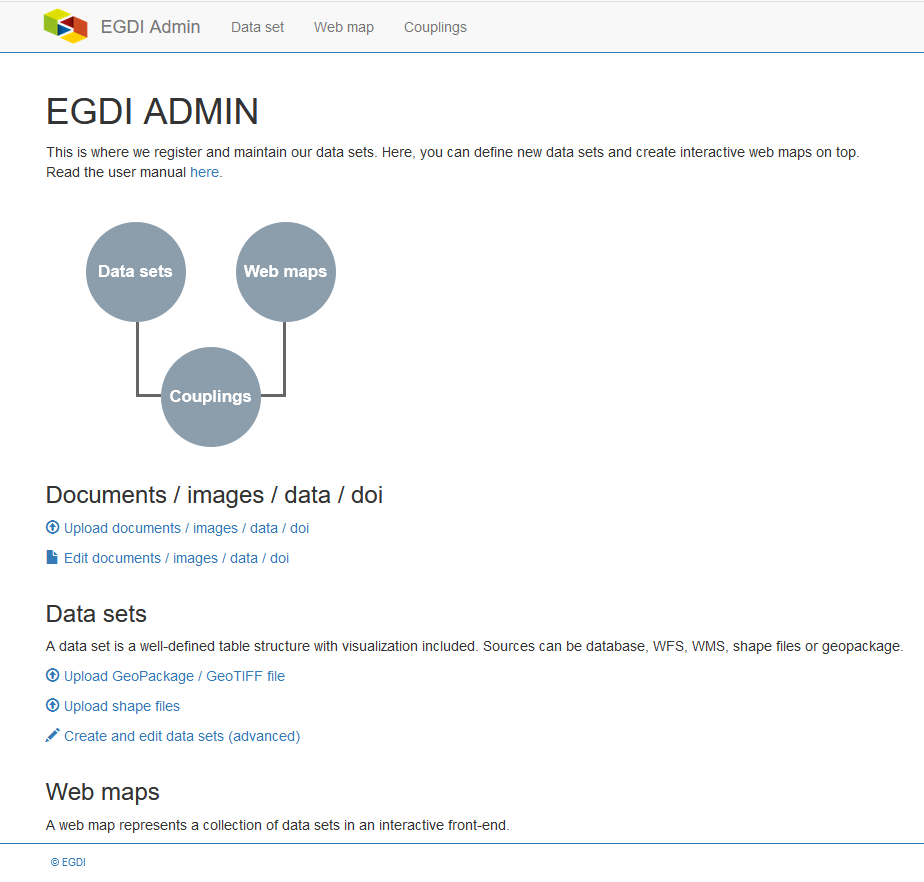Viewport: 924px width, 882px height.
Task: Click the upload icon for GeoPackage file
Action: (x=51, y=675)
